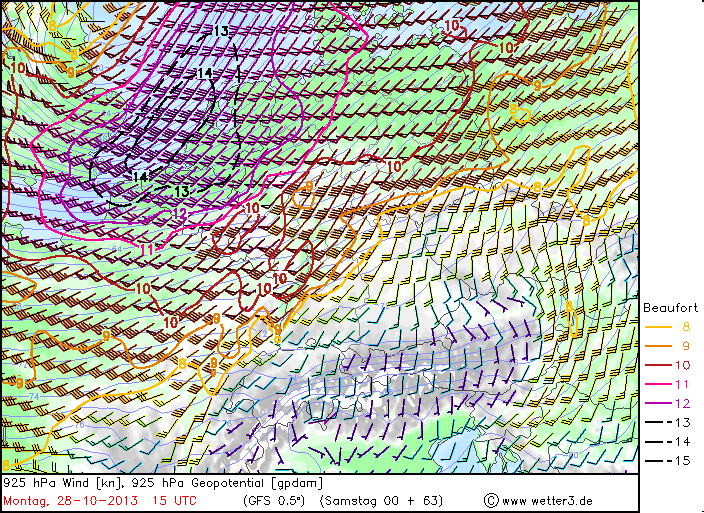Click the purple 12 contour label on map

[x=180, y=214]
